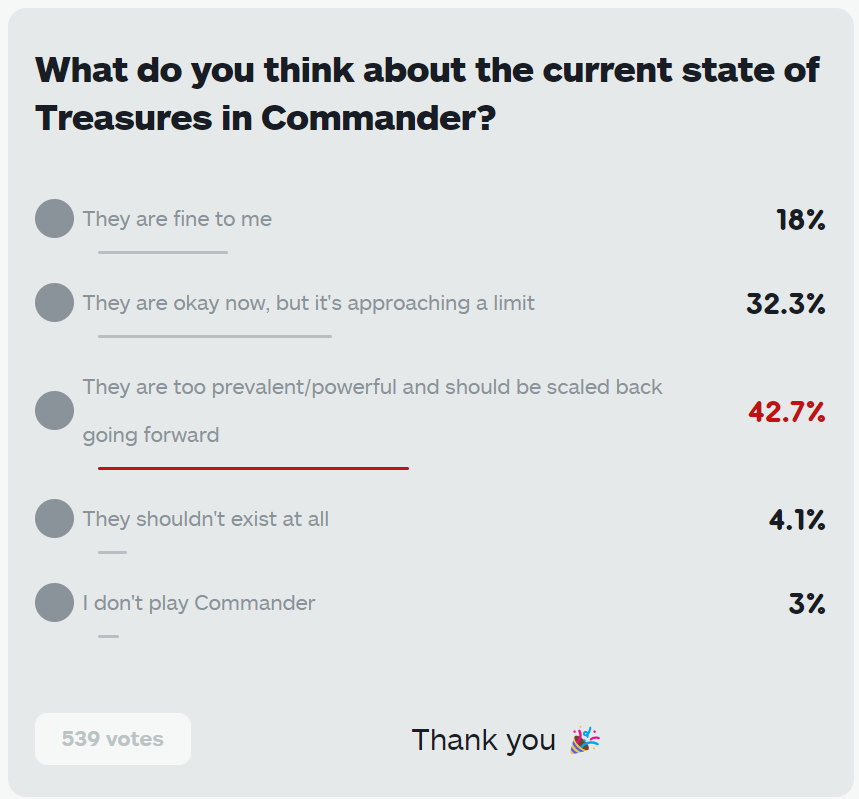Click the "They shouldn't exist at all" label
The height and width of the screenshot is (799, 859).
point(205,518)
